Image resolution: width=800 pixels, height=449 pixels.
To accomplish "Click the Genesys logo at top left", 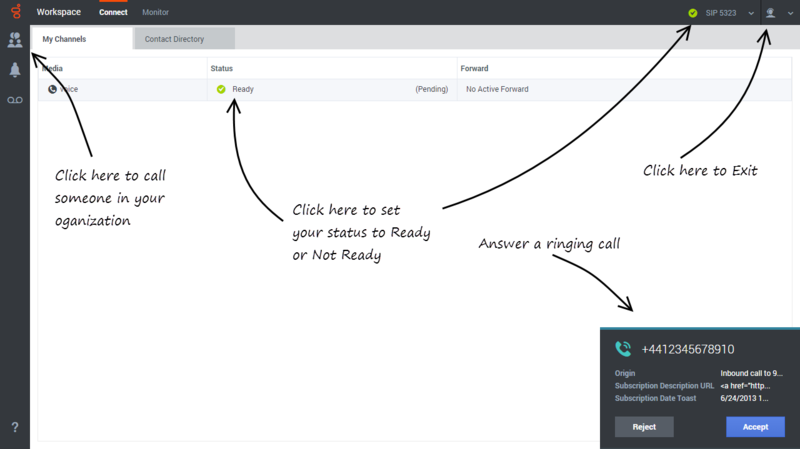I will coord(15,12).
